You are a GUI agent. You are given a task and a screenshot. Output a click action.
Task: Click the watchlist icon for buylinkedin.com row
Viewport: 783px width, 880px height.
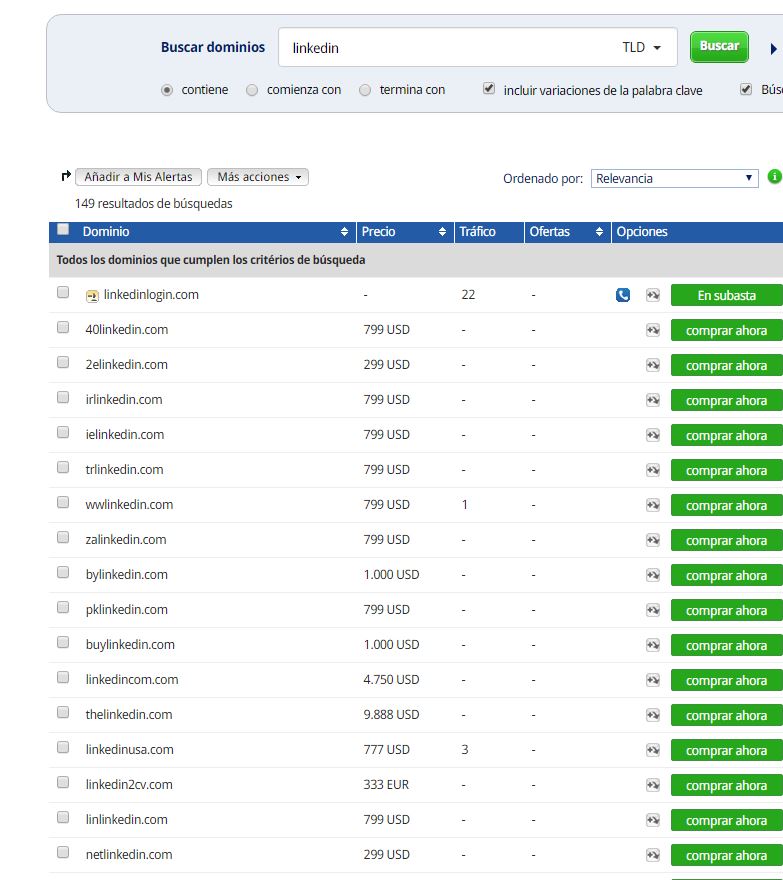click(x=653, y=645)
